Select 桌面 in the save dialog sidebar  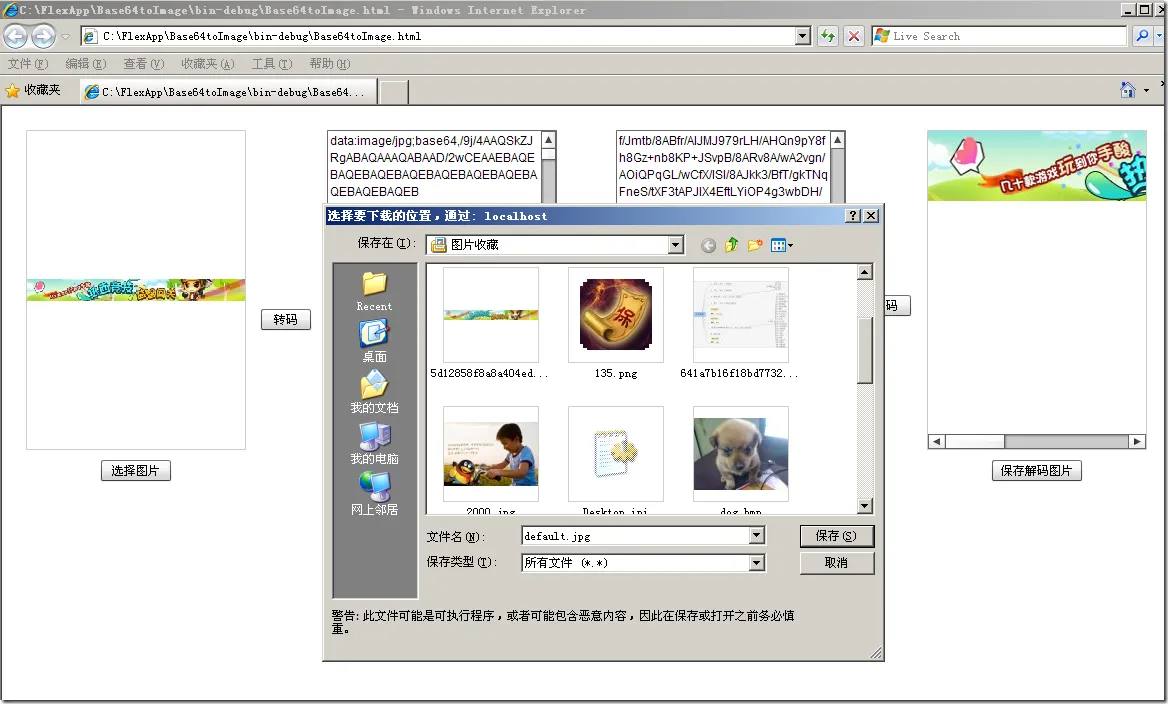(x=374, y=340)
